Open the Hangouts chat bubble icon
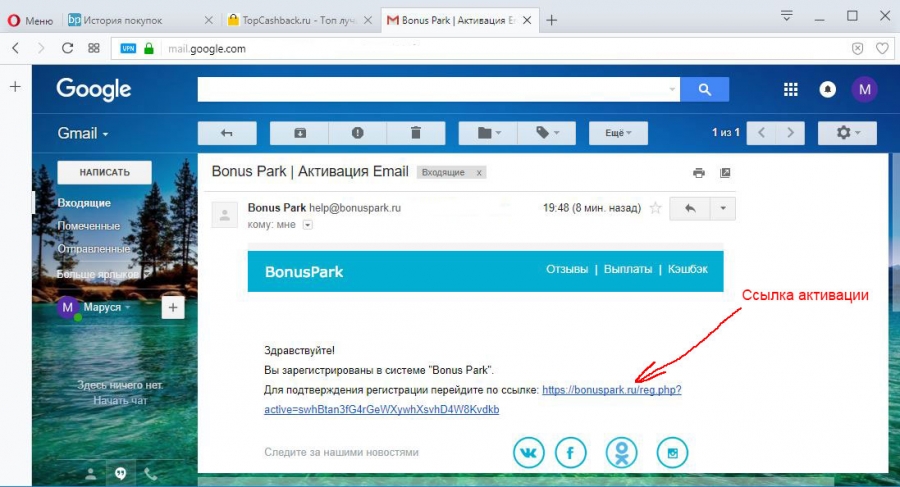The image size is (900, 487). pyautogui.click(x=121, y=474)
